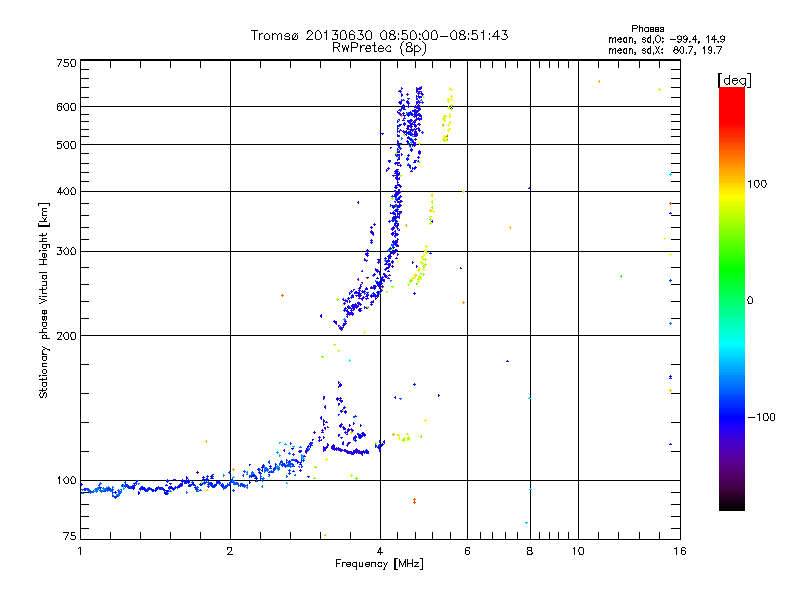Click the y-axis title 'Stationary phase Virtual Height [km]'
The image size is (800, 600).
tap(44, 301)
